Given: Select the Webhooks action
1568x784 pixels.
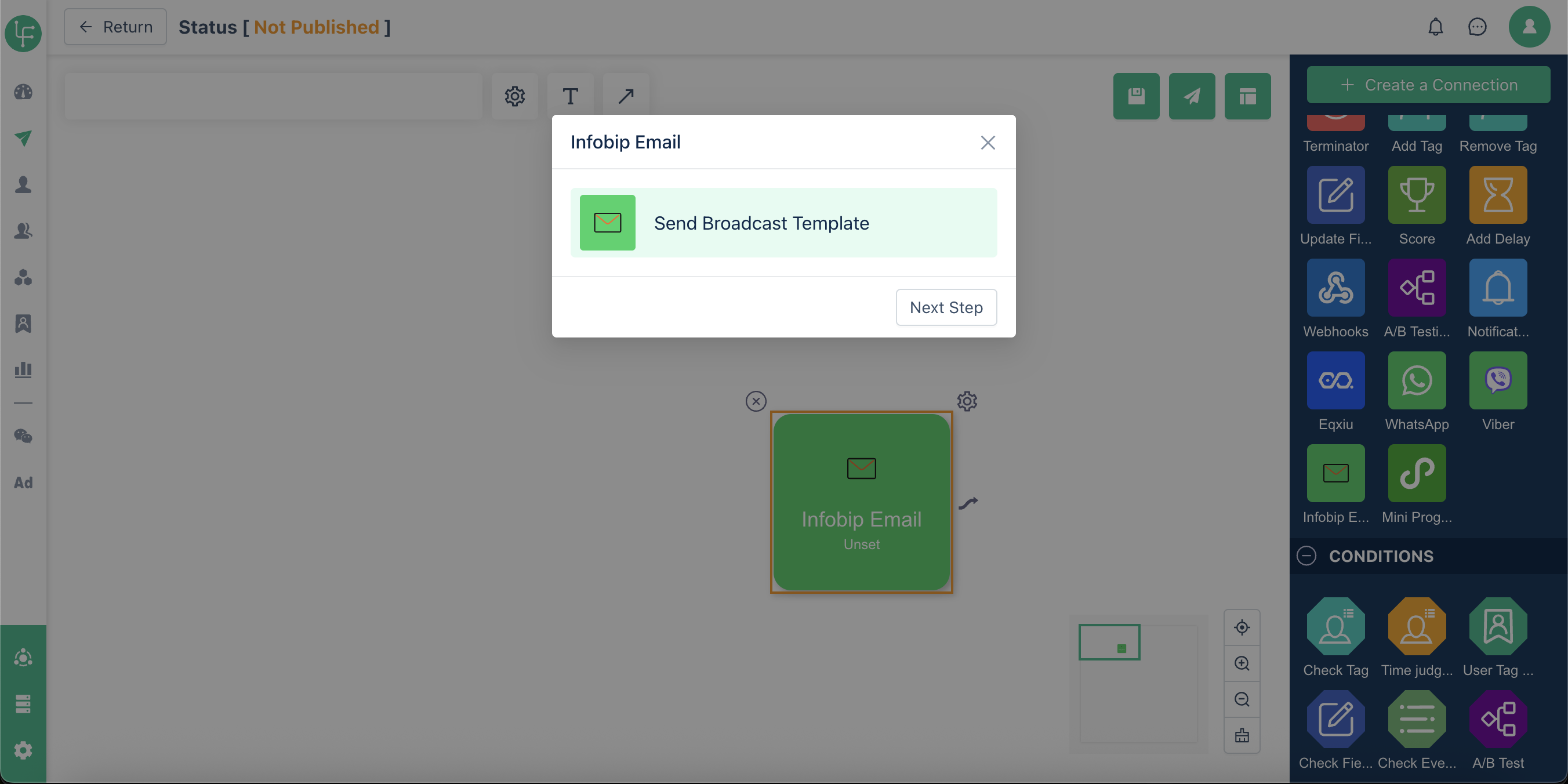Looking at the screenshot, I should click(1335, 287).
